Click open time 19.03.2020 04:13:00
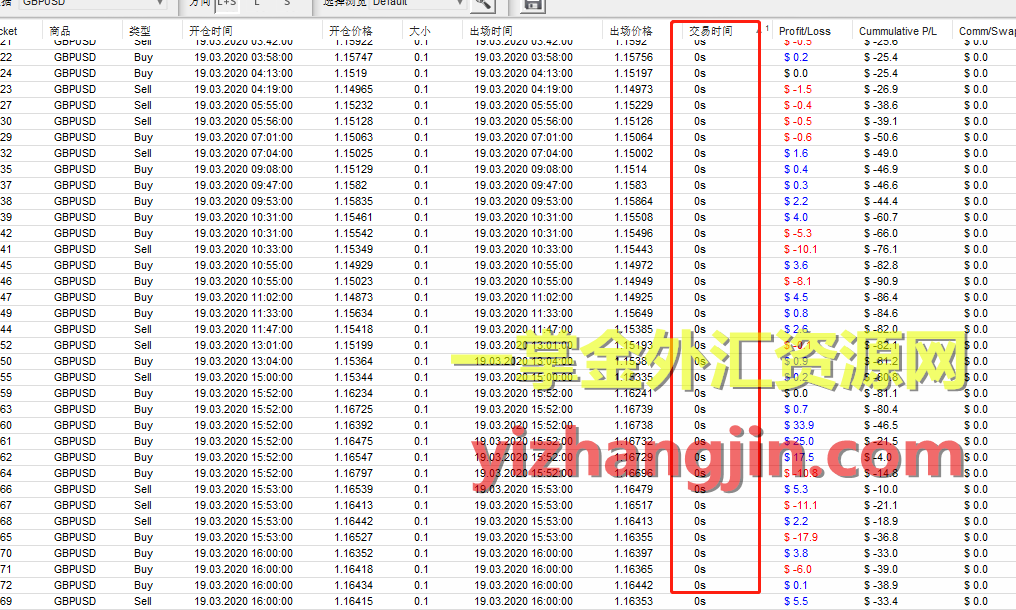Image resolution: width=1016 pixels, height=610 pixels. (243, 73)
